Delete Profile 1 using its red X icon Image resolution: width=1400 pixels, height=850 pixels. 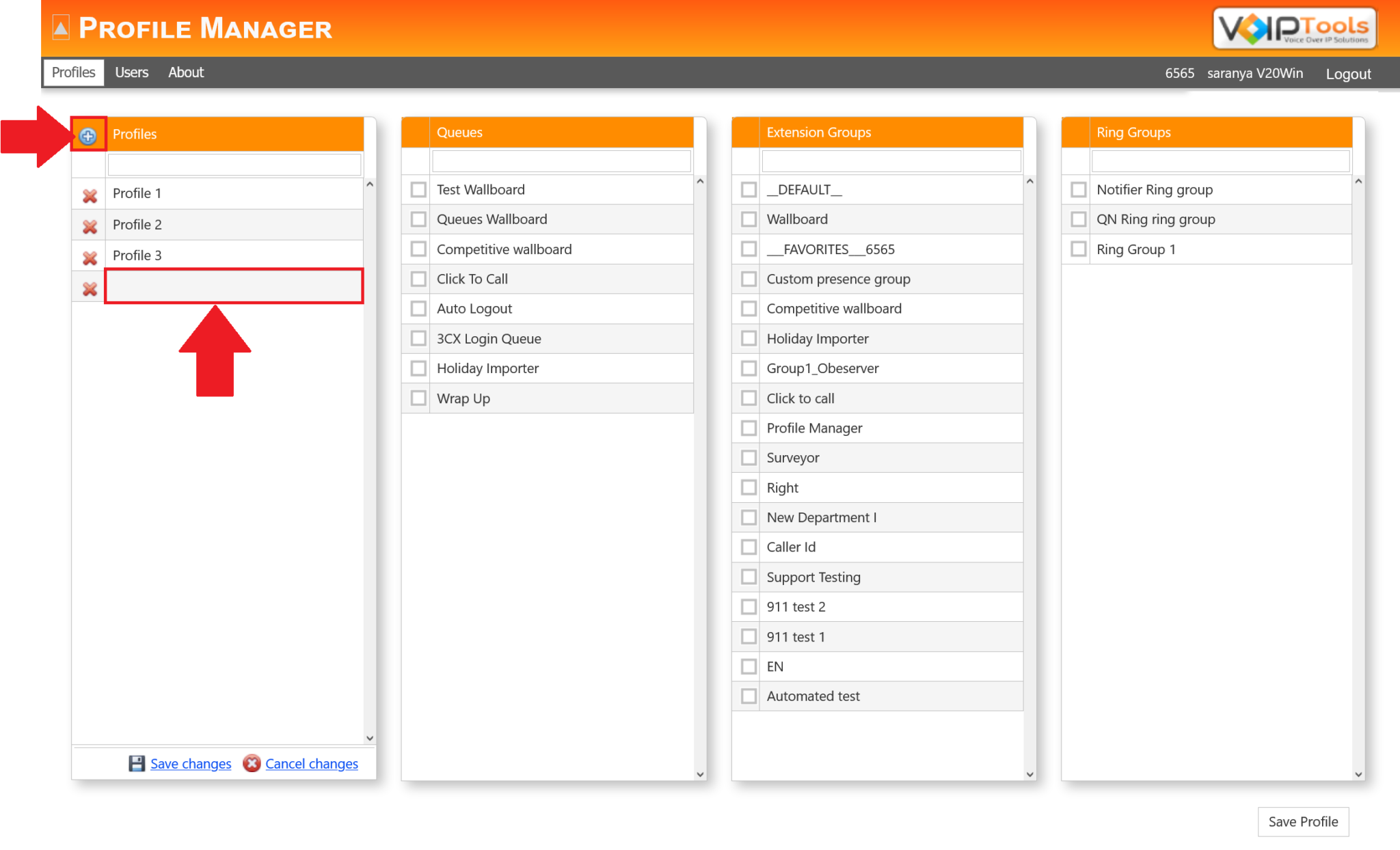coord(88,196)
